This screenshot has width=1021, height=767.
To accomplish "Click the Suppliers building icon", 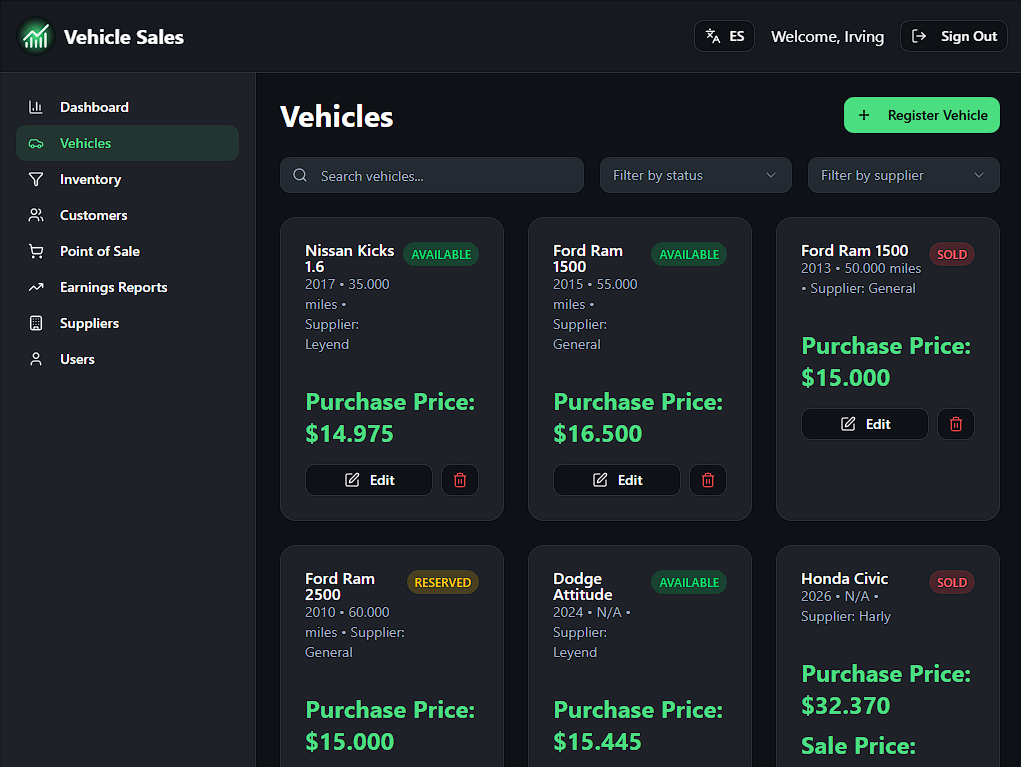I will coord(36,323).
